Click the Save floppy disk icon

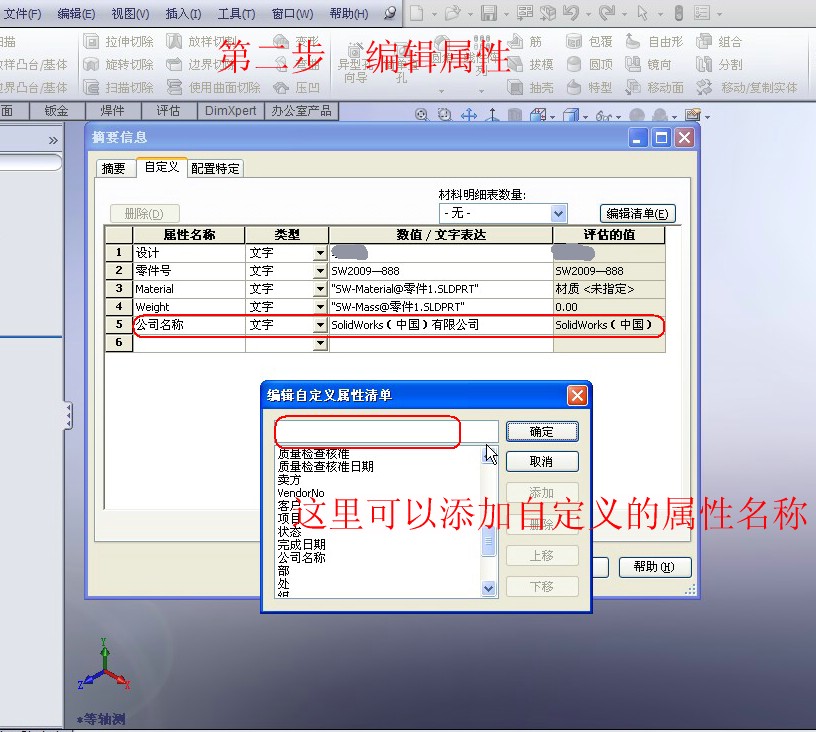click(488, 13)
